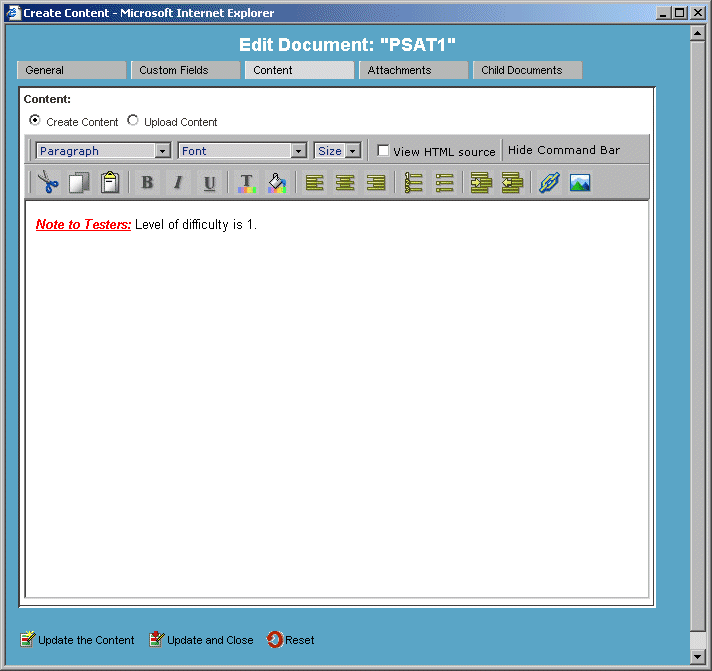Click the Reset link text
The width and height of the screenshot is (712, 671).
pyautogui.click(x=300, y=640)
